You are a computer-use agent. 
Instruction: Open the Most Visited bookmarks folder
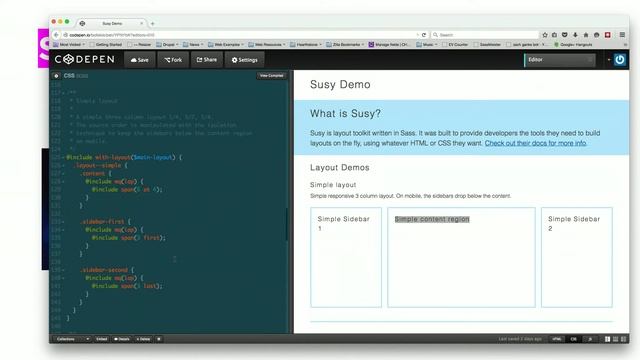(x=69, y=44)
